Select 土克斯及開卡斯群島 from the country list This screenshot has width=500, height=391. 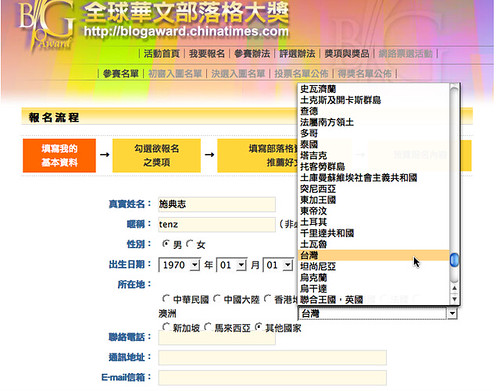373,100
